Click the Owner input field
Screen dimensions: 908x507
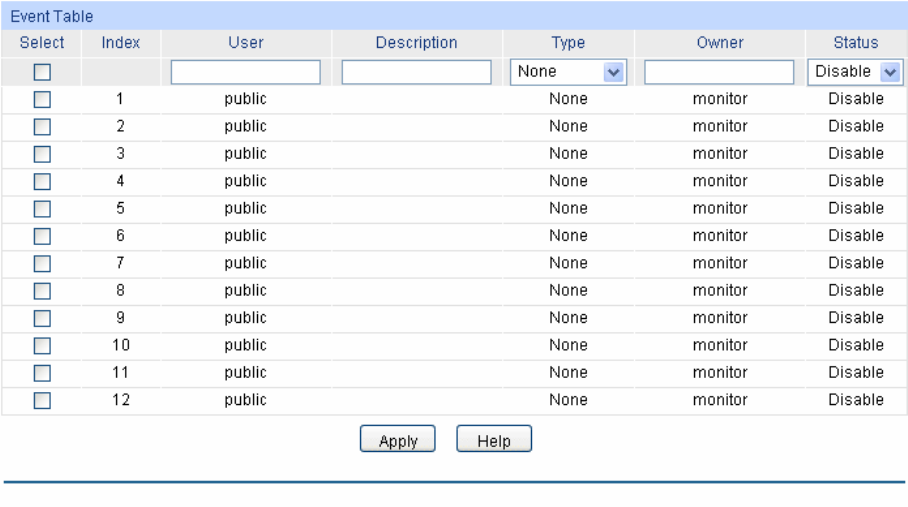[x=719, y=72]
